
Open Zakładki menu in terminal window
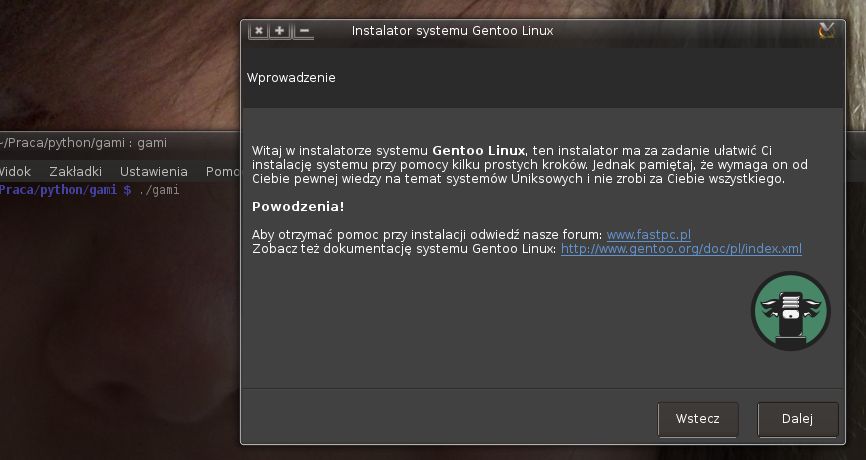coord(75,172)
